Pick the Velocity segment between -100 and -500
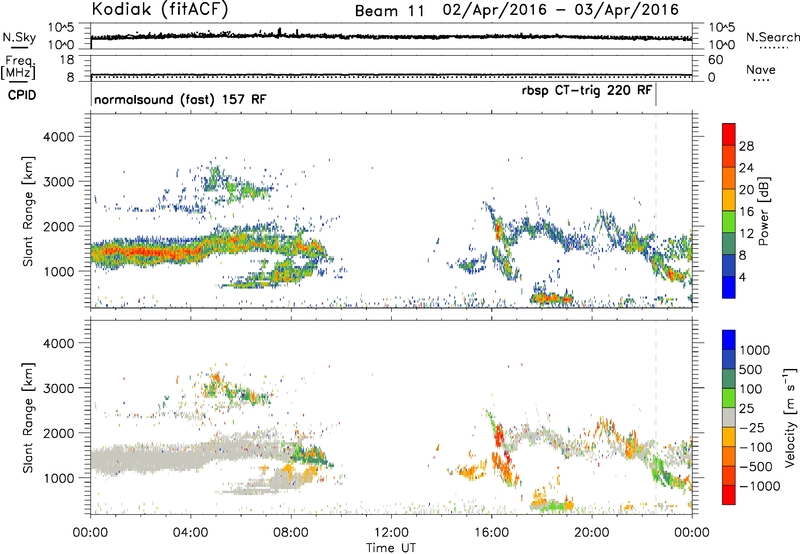 click(x=729, y=456)
